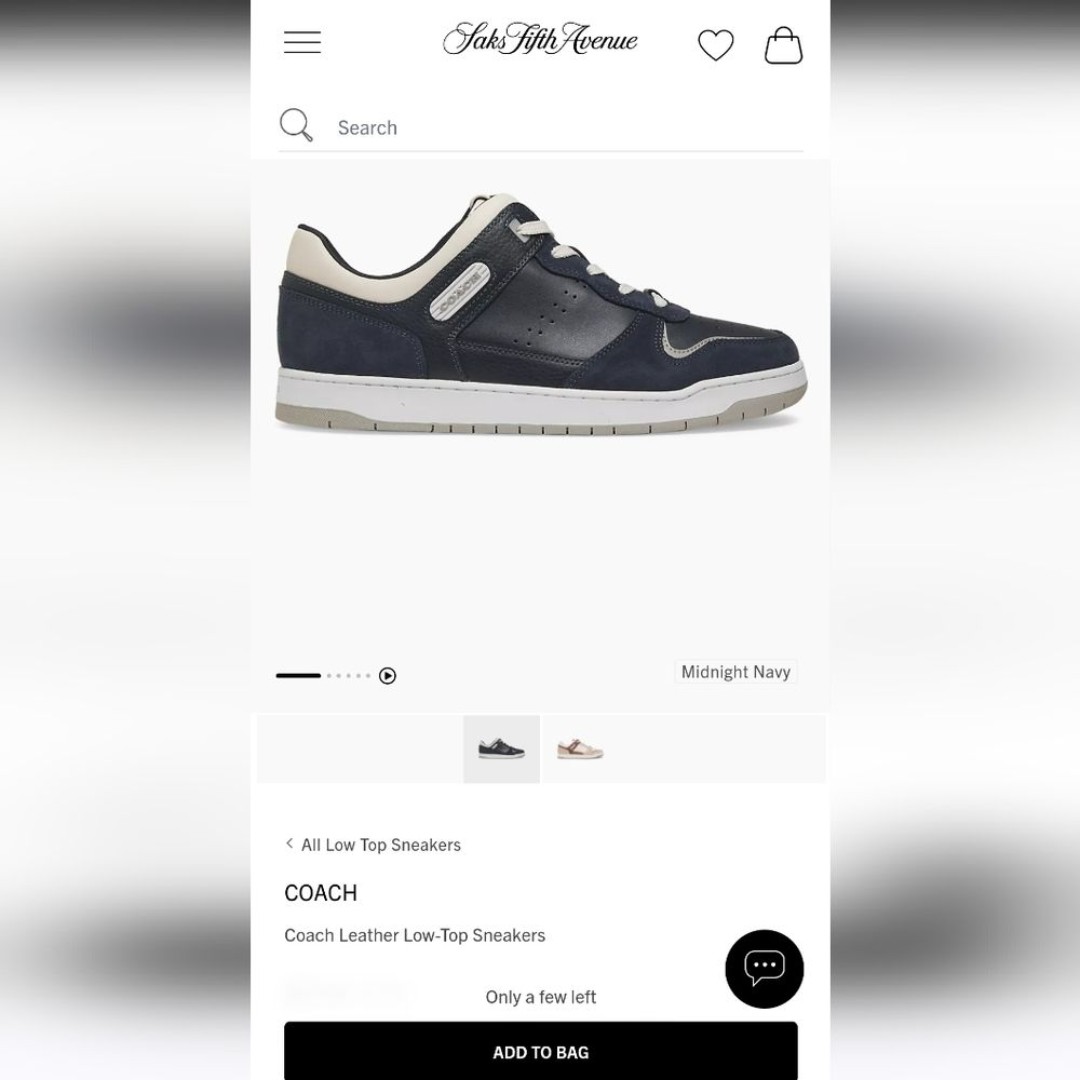Click the Only a few left notice
The height and width of the screenshot is (1080, 1080).
pyautogui.click(x=541, y=997)
